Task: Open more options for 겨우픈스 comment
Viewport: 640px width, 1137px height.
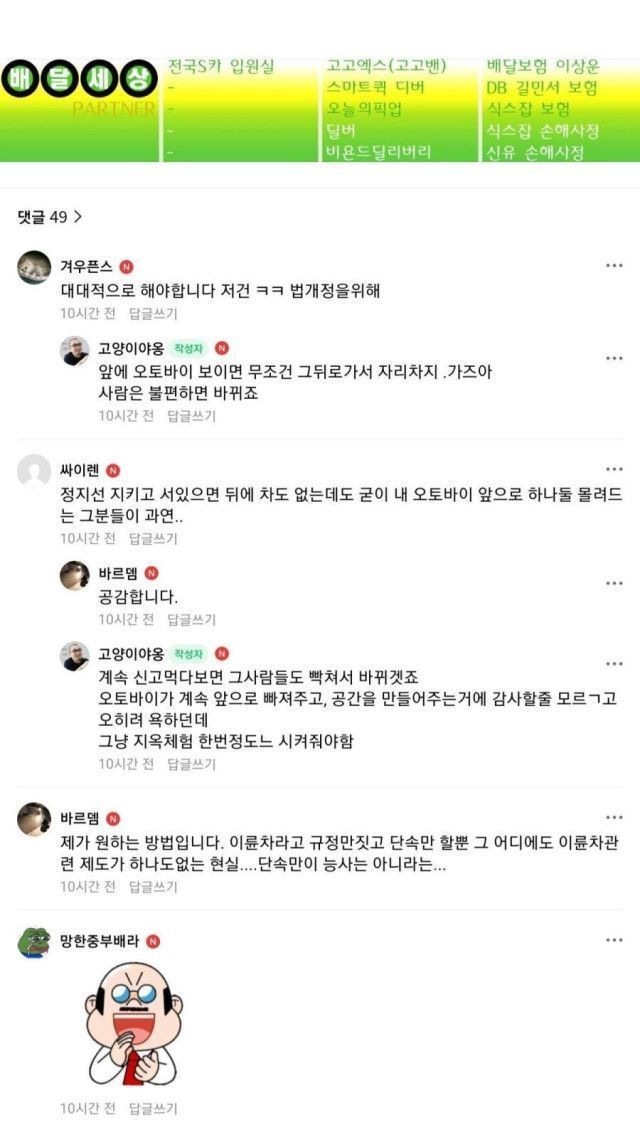Action: pyautogui.click(x=614, y=266)
